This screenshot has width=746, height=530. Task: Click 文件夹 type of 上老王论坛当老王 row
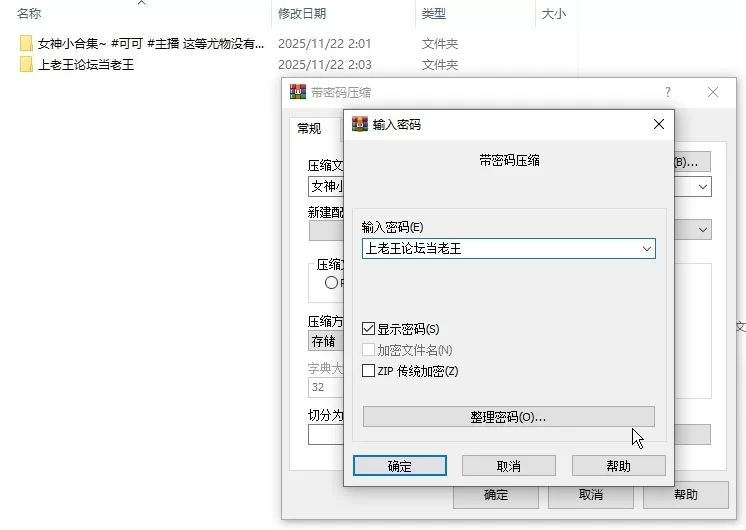point(440,64)
